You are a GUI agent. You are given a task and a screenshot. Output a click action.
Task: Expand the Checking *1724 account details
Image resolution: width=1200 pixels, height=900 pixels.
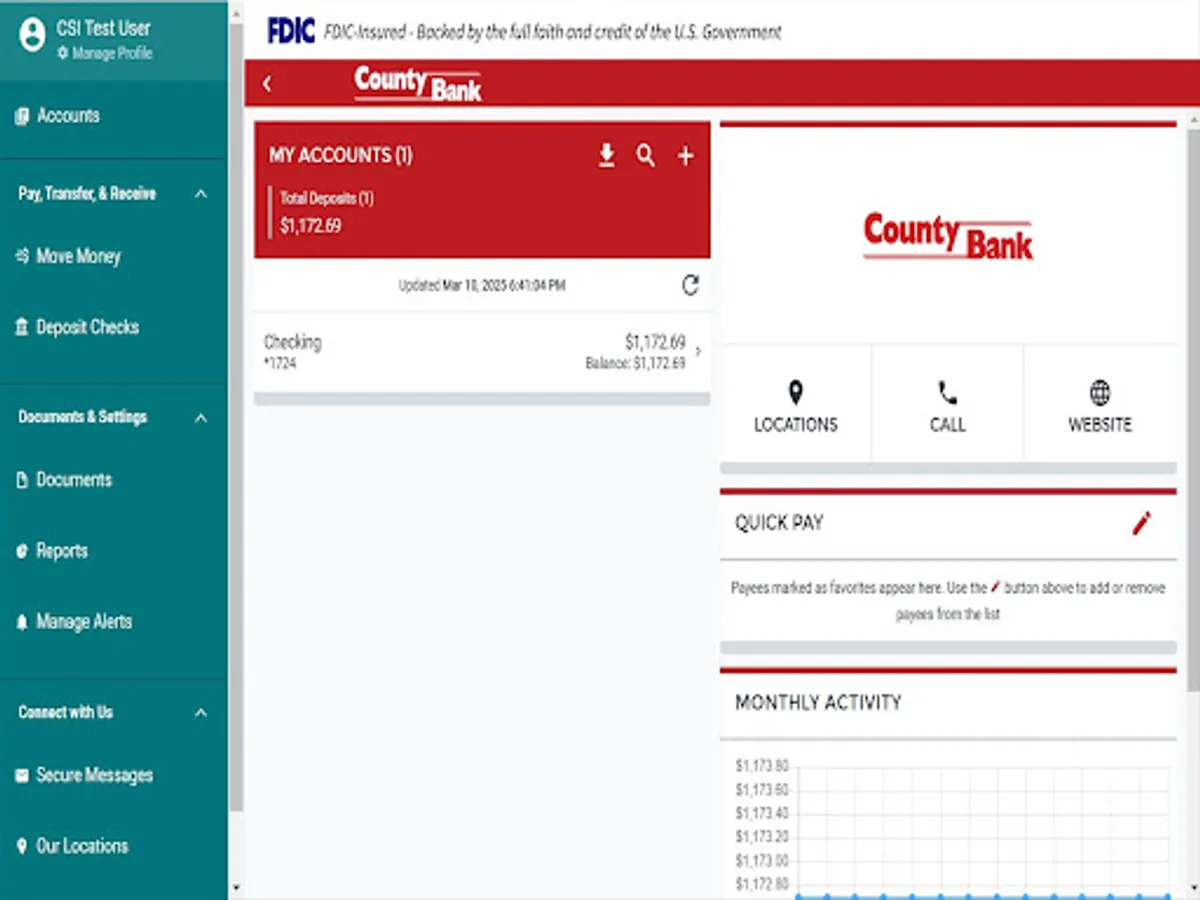(698, 351)
